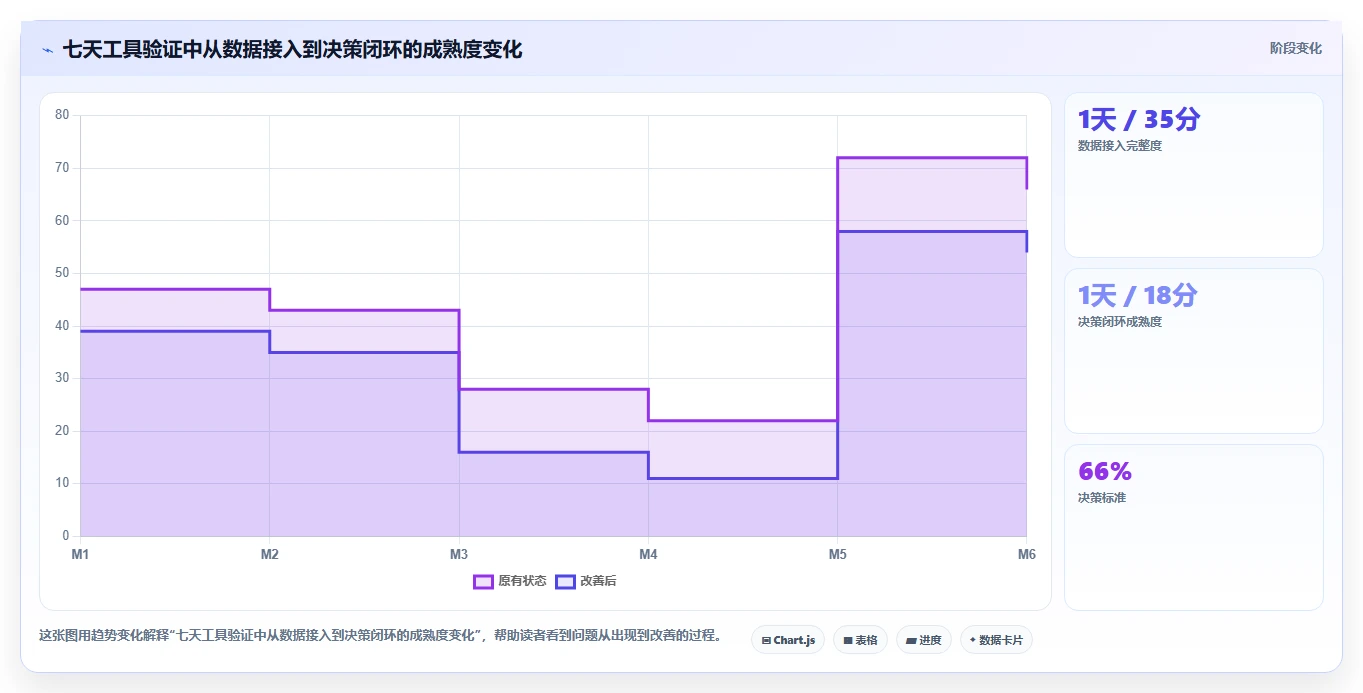Click the 表格 chip icon

click(848, 640)
